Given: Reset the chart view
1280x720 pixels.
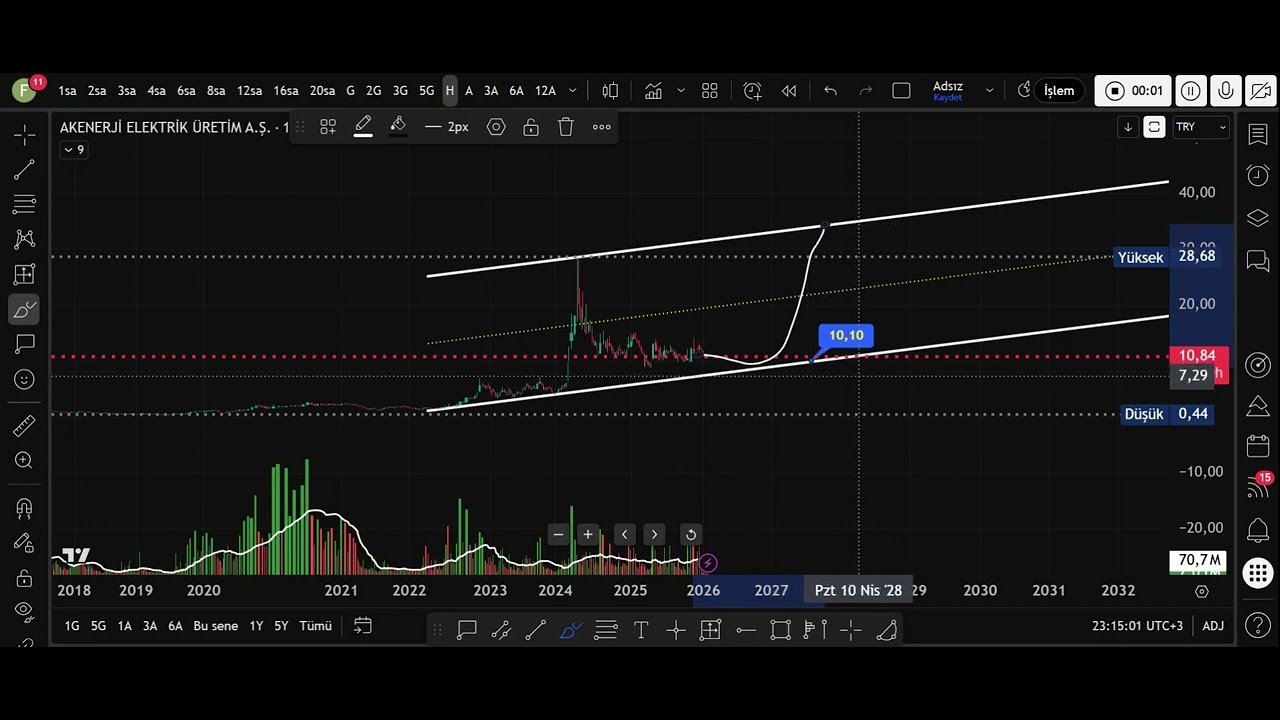Looking at the screenshot, I should [x=691, y=534].
